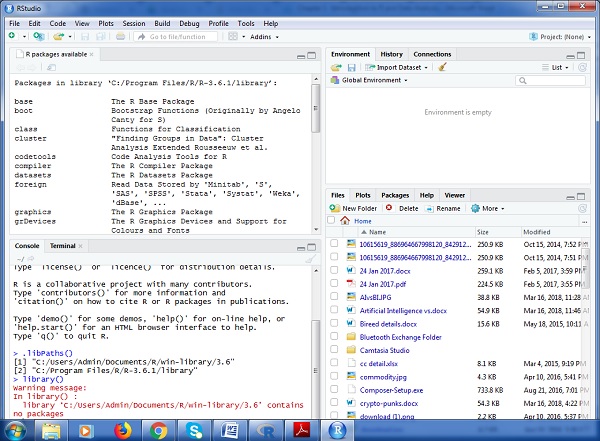Click the New File icon in main toolbar
This screenshot has height=441, width=600.
point(11,36)
